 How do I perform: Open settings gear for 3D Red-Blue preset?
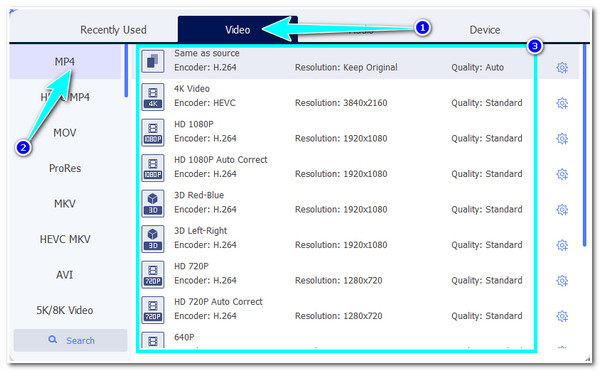pos(562,210)
